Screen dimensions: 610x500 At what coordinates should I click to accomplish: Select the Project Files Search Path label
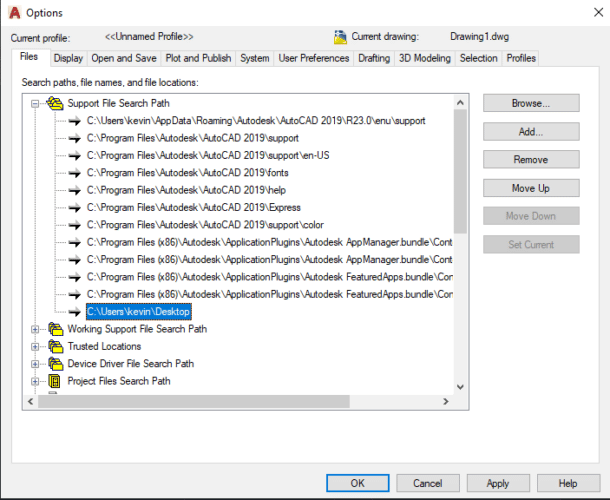(x=119, y=381)
